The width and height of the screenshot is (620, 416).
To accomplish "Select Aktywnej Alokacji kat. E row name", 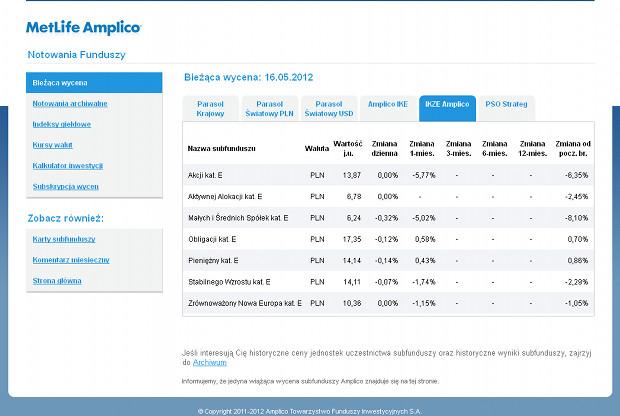I will tap(225, 197).
